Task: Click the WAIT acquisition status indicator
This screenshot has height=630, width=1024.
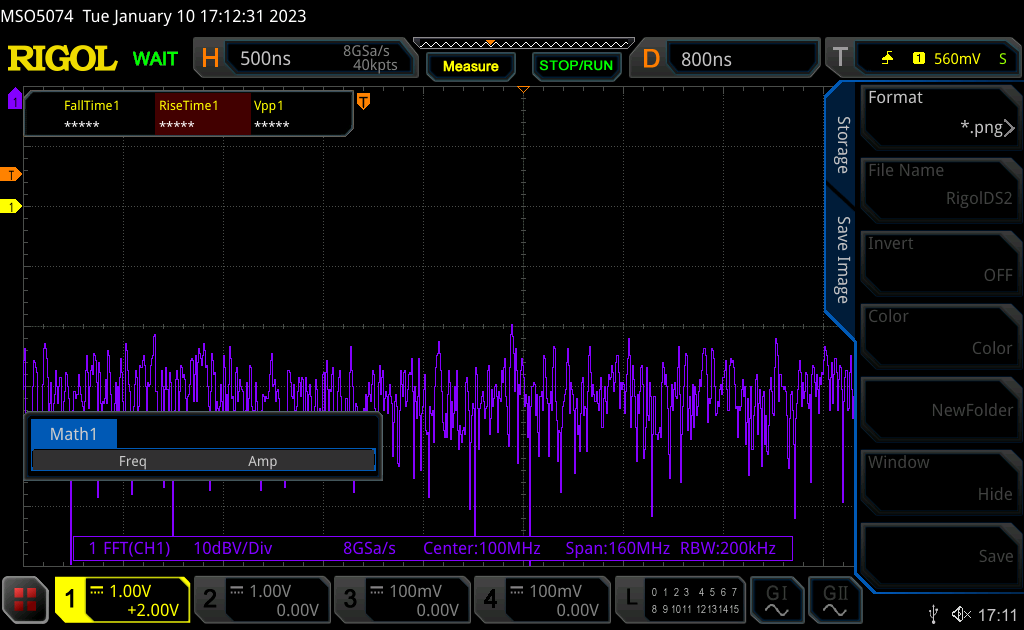Action: [x=155, y=59]
